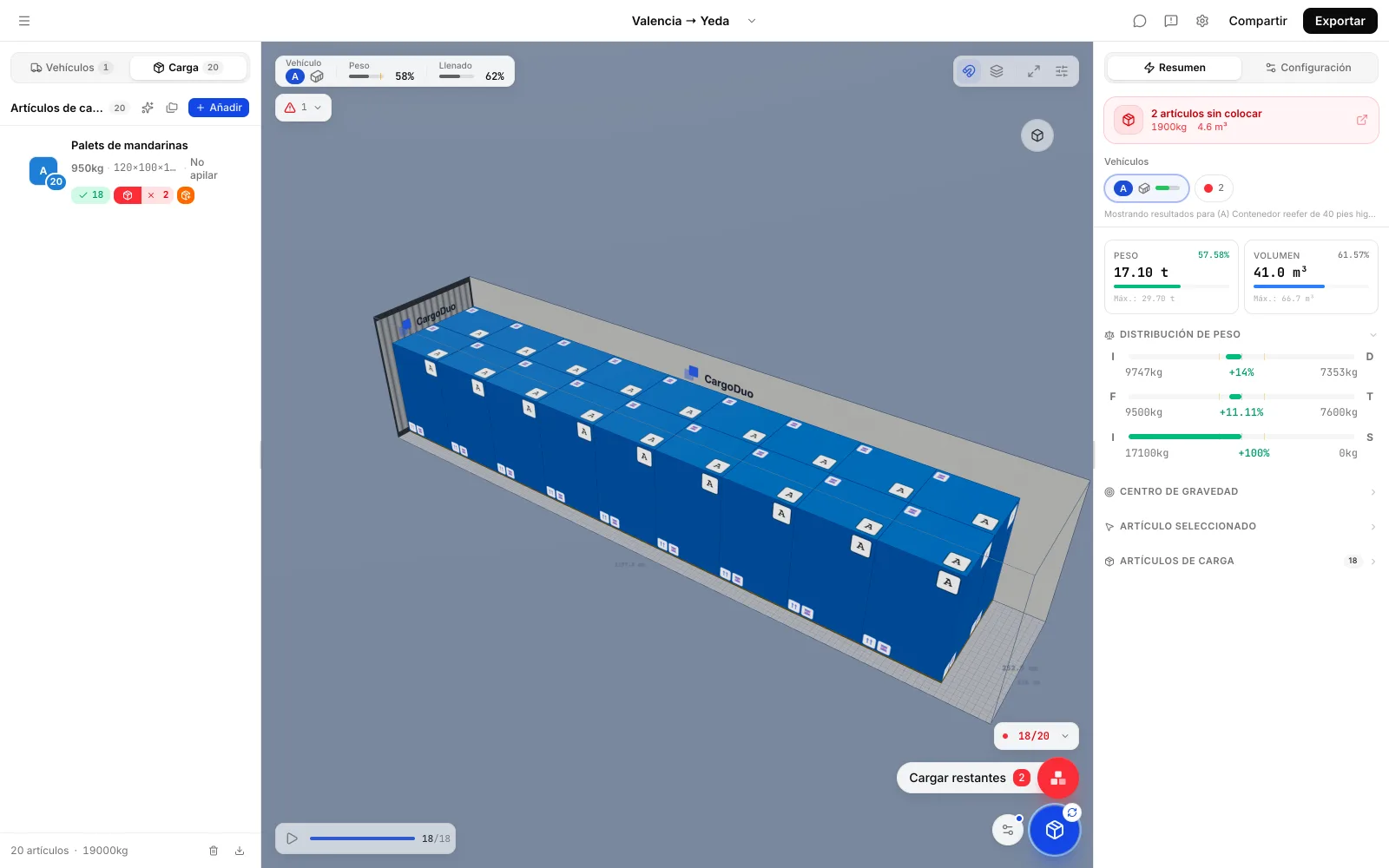Click the red load remaining blocks icon
This screenshot has height=868, width=1389.
[1058, 778]
